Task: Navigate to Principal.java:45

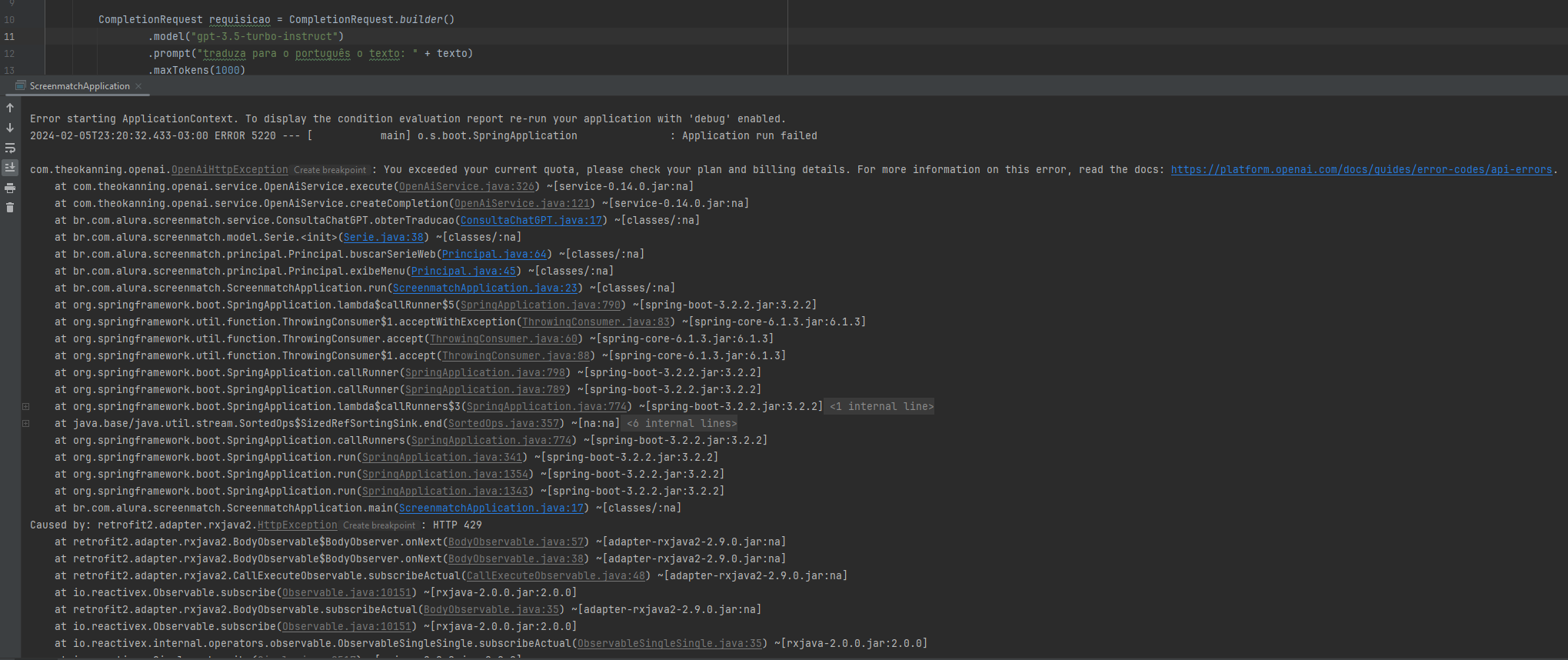Action: 463,271
